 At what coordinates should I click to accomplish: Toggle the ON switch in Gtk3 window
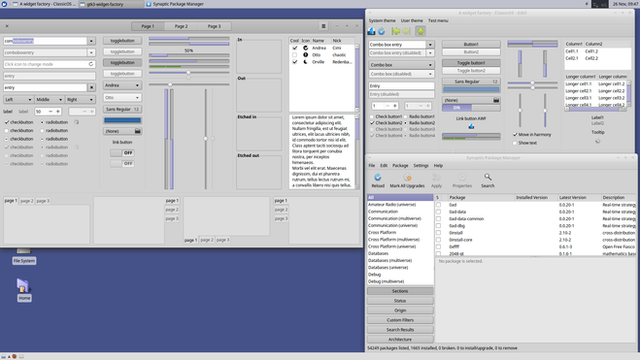point(471,107)
